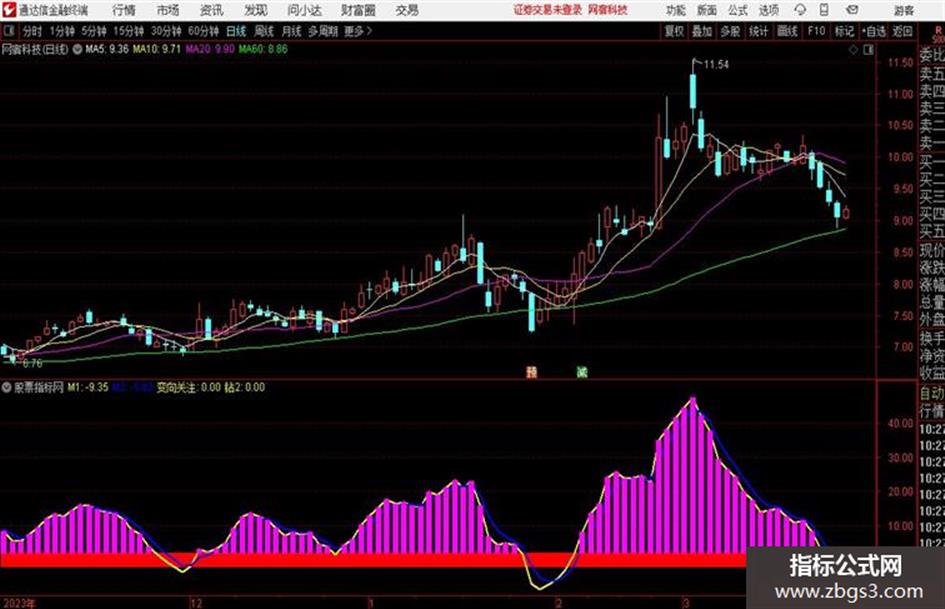
Task: Open the 发现 menu
Action: 256,10
